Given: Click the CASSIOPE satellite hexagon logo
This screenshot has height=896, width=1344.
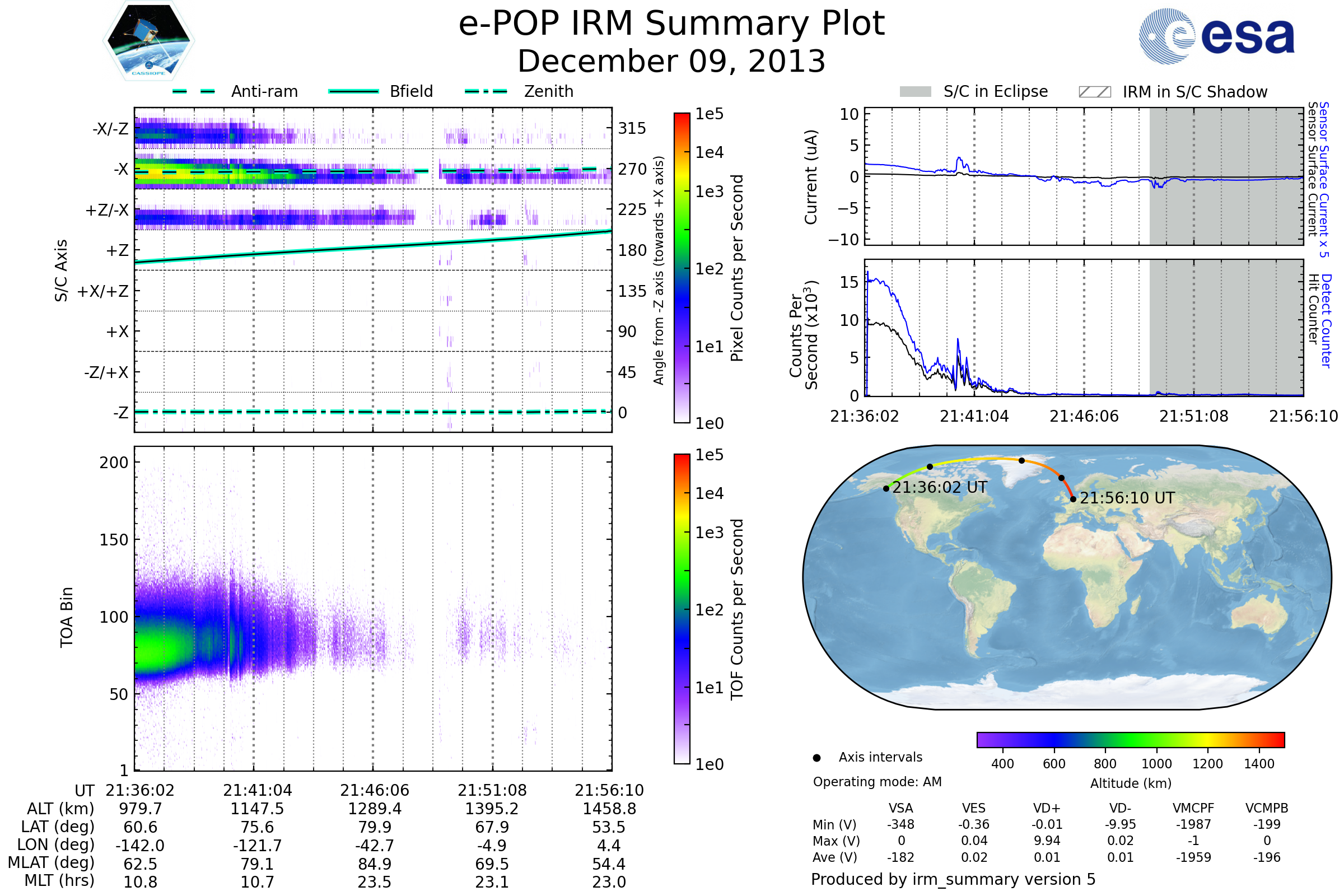Looking at the screenshot, I should (148, 40).
